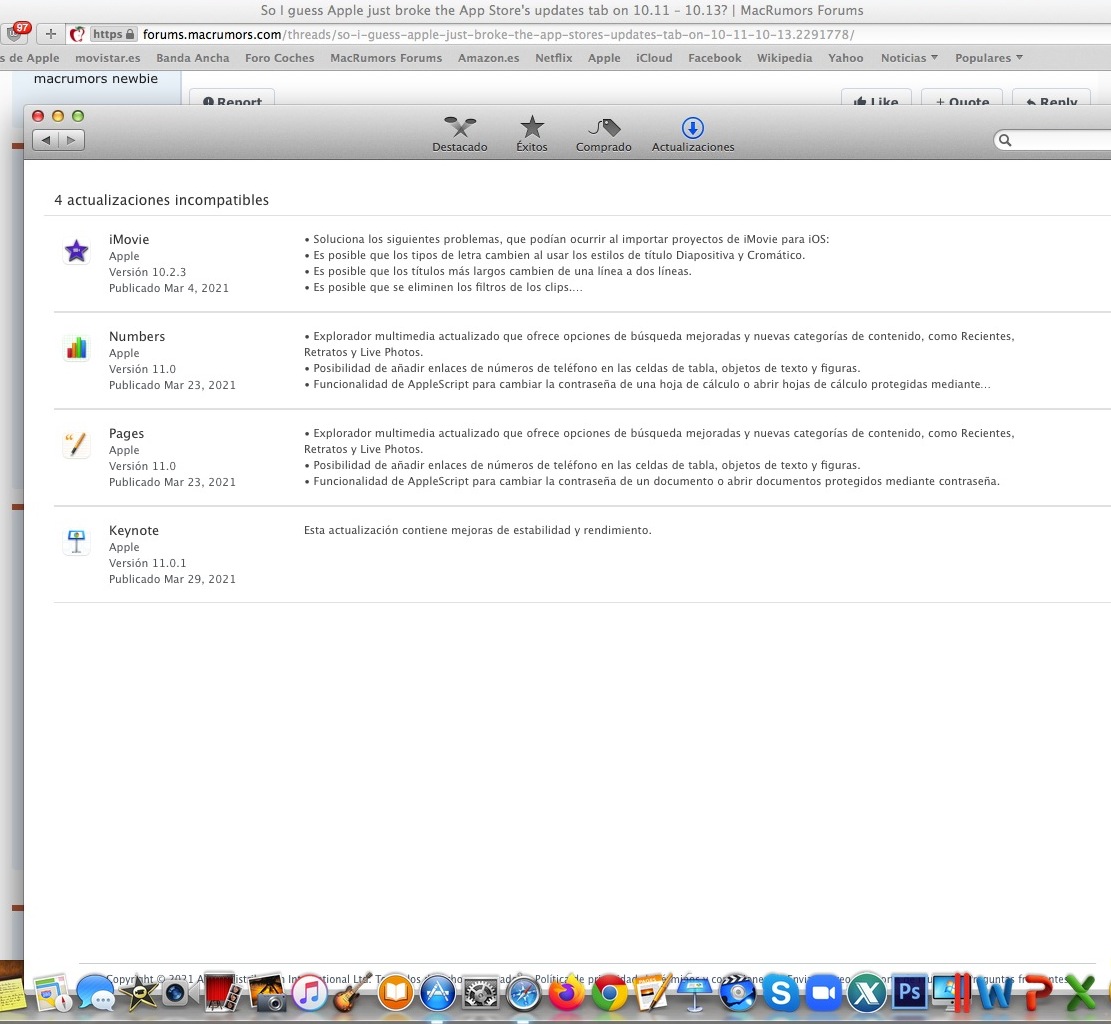
Task: Open Skype from the Dock
Action: tap(780, 993)
